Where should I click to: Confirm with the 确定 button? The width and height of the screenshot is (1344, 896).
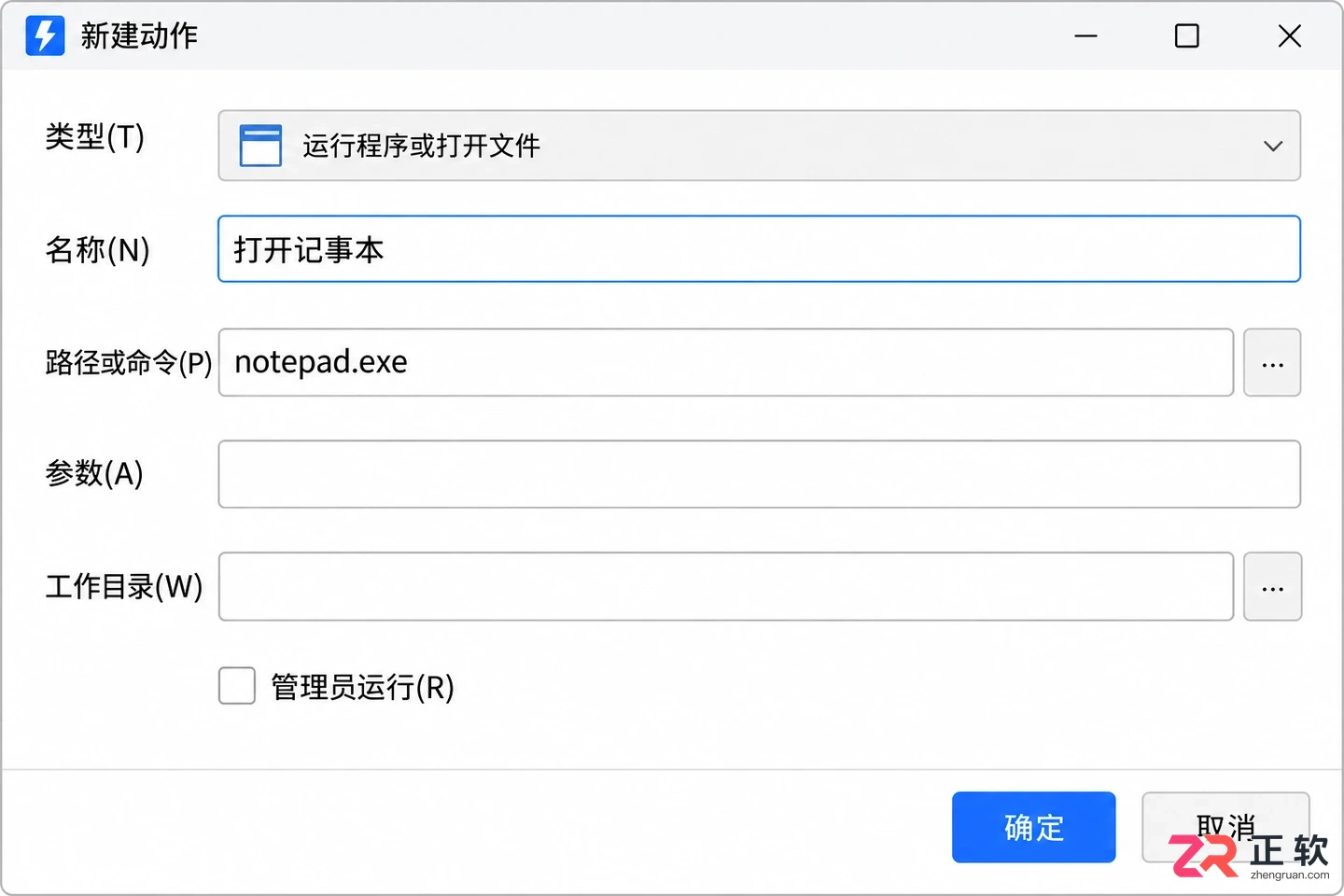click(1033, 827)
